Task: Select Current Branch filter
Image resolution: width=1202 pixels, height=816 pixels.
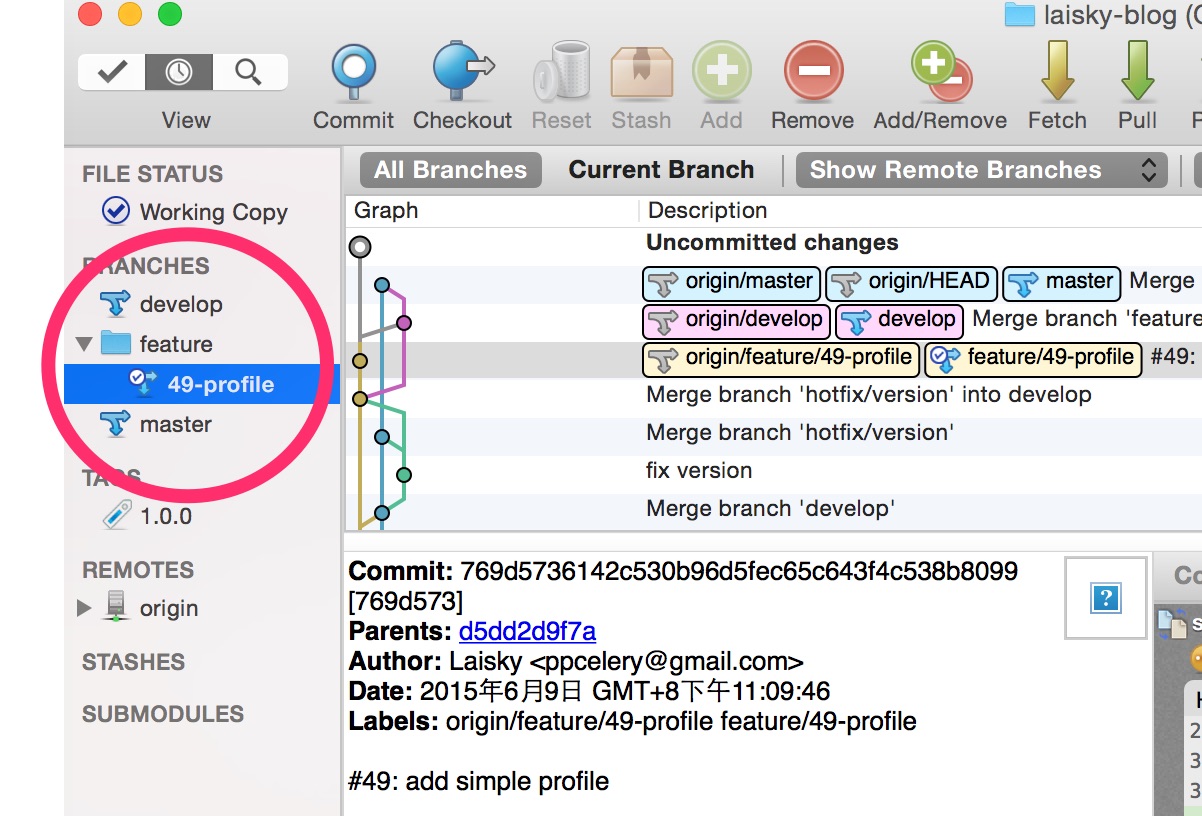Action: tap(661, 170)
